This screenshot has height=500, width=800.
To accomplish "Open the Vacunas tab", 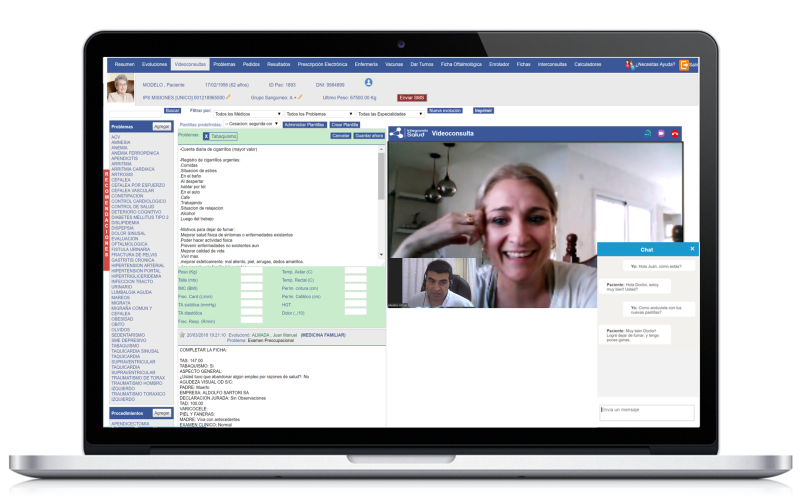I will pyautogui.click(x=394, y=64).
